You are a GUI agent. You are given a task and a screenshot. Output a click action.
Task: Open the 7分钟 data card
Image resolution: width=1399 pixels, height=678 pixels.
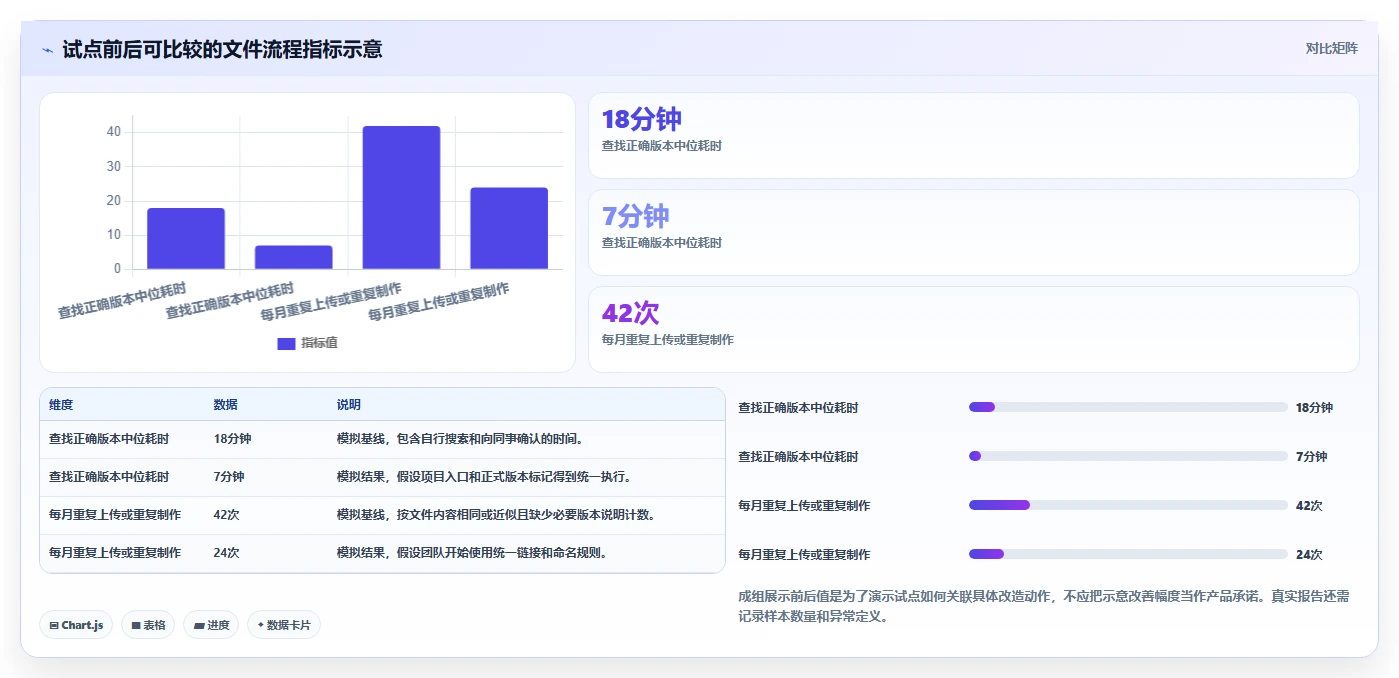click(974, 233)
